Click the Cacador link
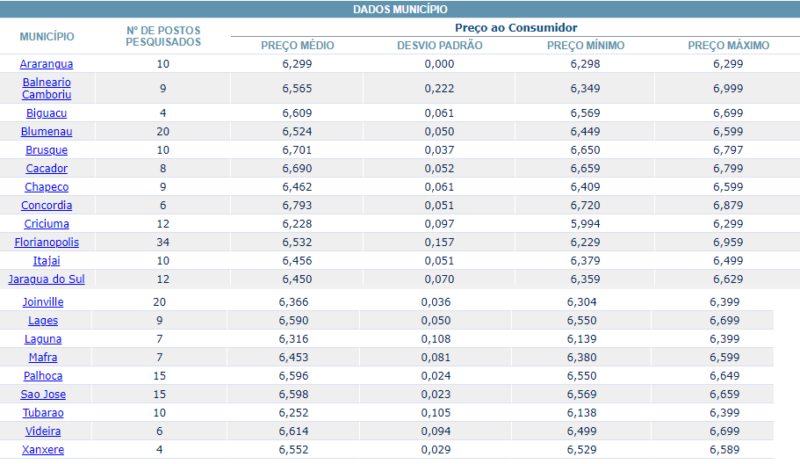The image size is (800, 464). point(46,168)
